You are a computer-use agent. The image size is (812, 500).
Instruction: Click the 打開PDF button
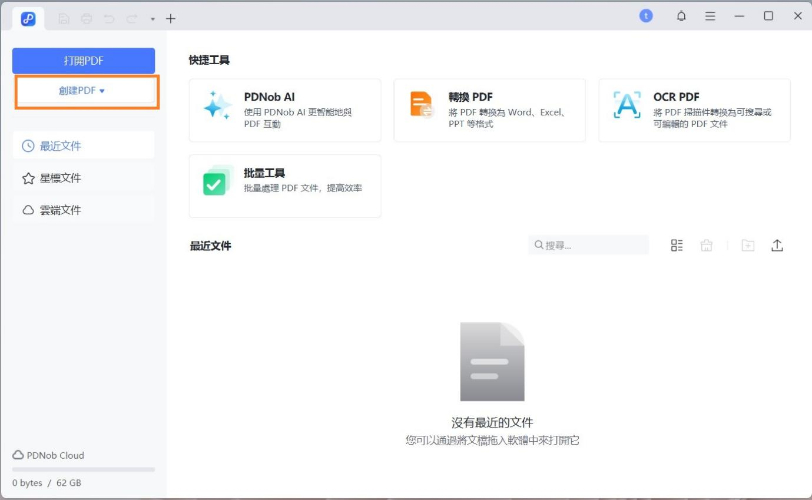83,60
